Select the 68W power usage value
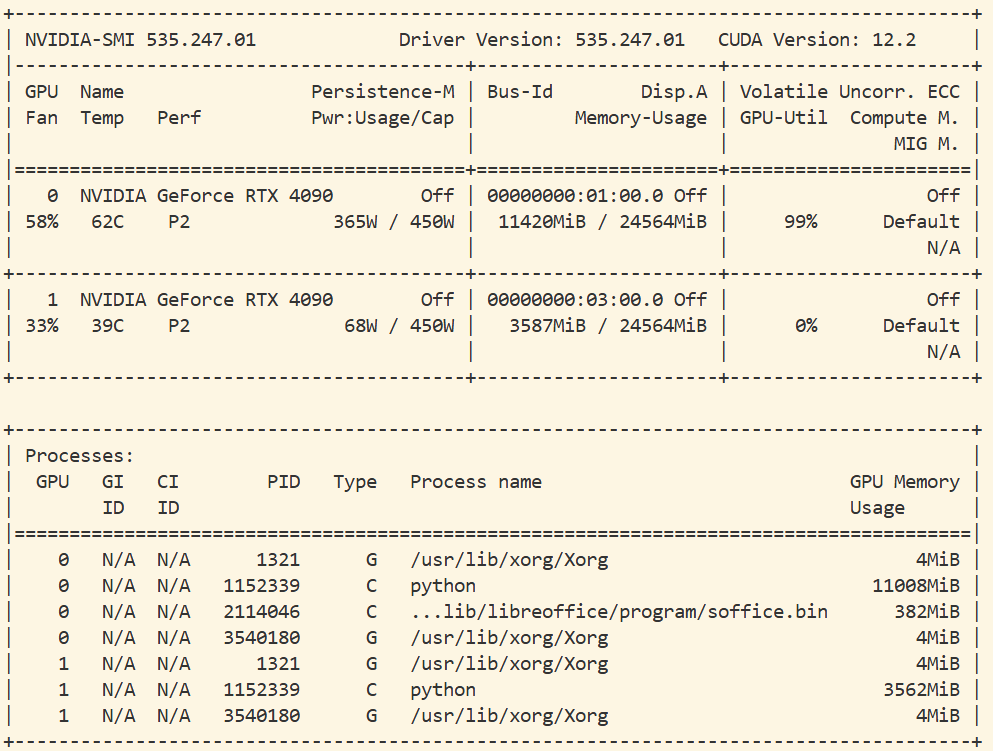Screen dimensions: 993x751 (365, 326)
